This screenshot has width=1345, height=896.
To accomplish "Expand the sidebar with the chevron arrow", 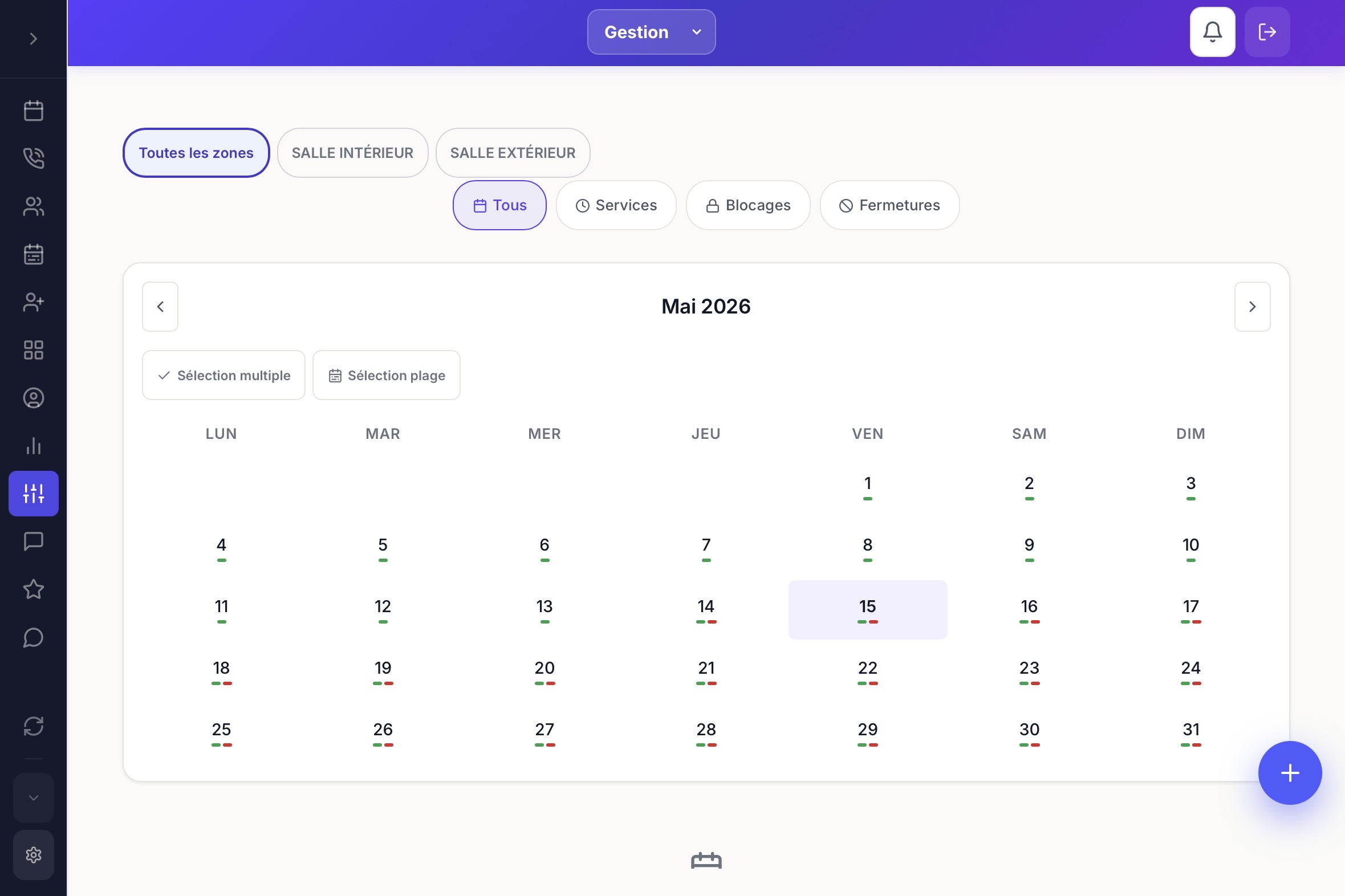I will click(x=33, y=38).
